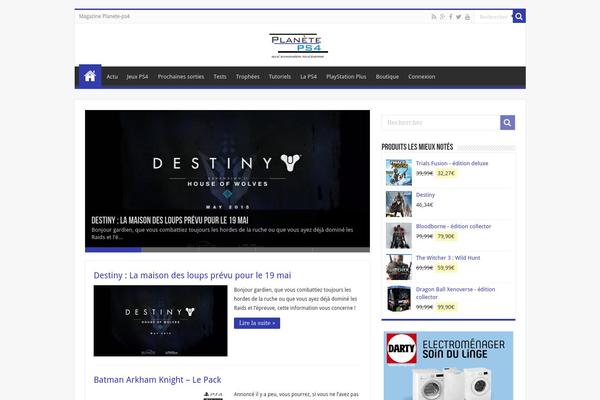This screenshot has width=600, height=400.
Task: Click the Produits les mieux notés heading
Action: (417, 147)
